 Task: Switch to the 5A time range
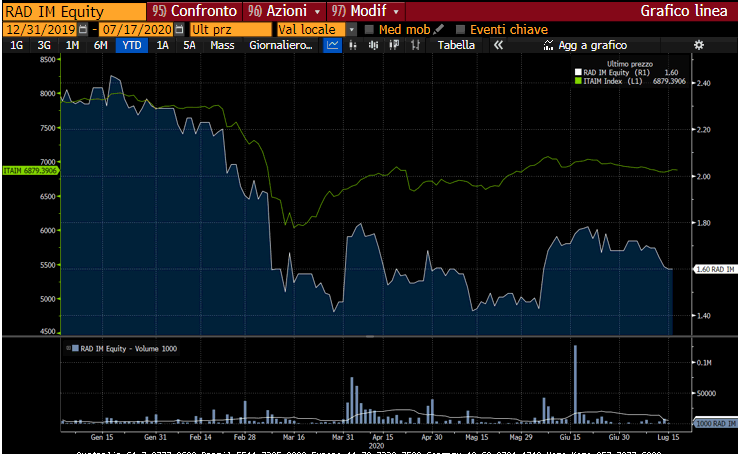tap(189, 45)
